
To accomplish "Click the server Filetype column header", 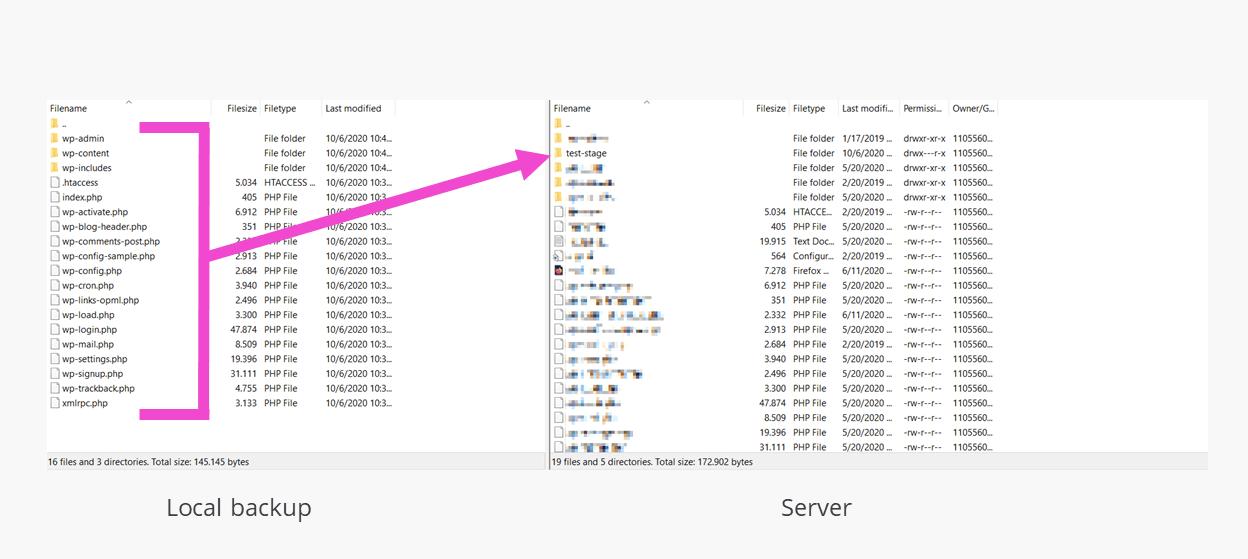I will click(809, 108).
